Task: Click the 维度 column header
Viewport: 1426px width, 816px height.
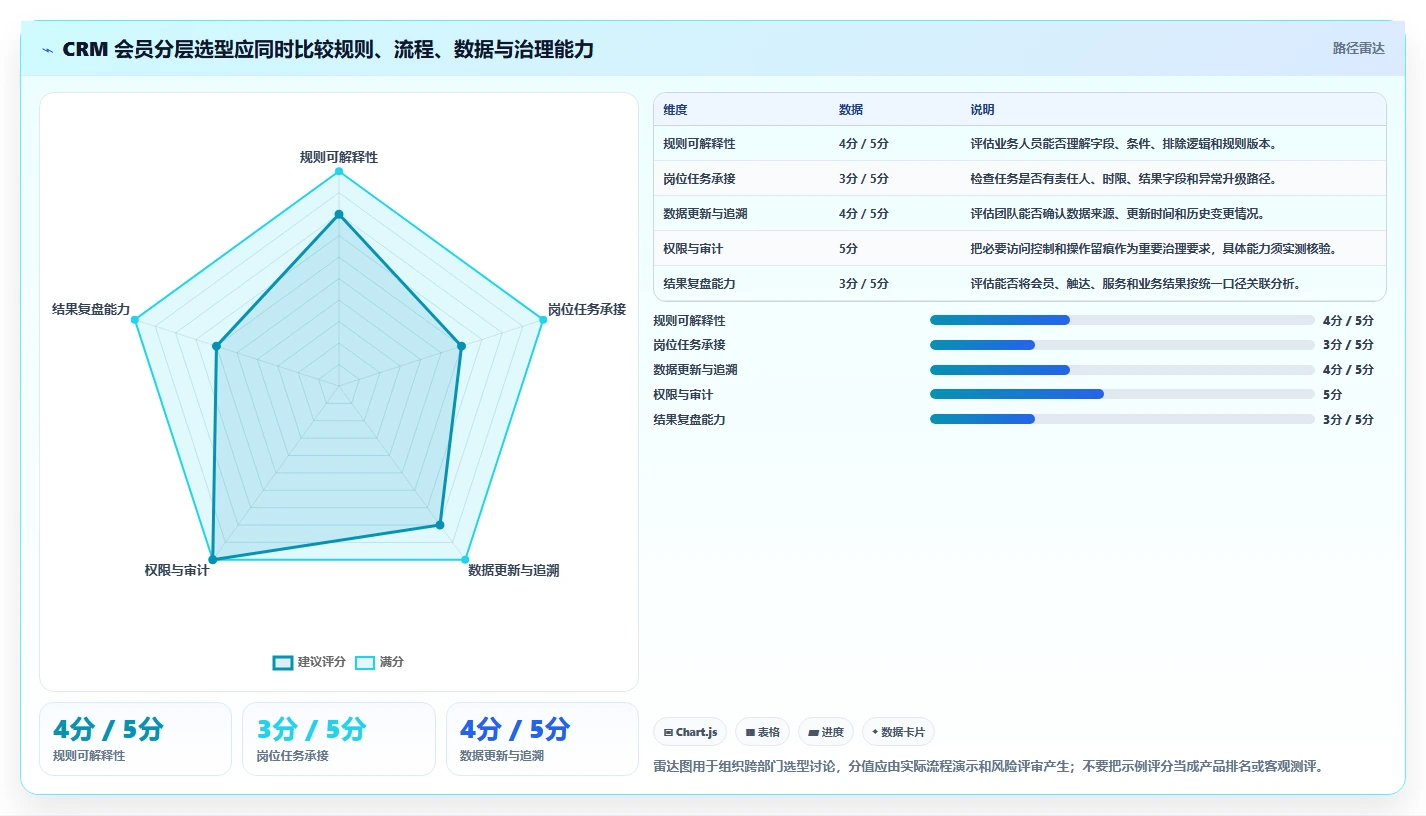Action: click(x=675, y=110)
